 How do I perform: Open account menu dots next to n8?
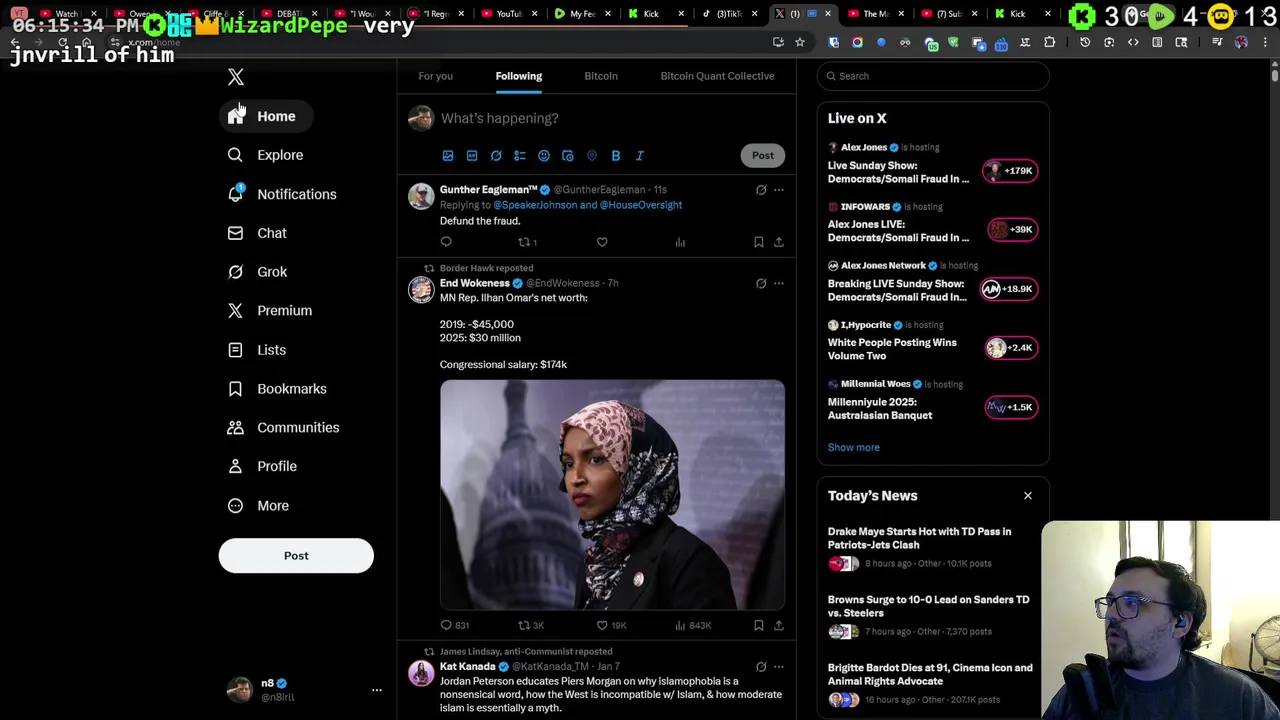pyautogui.click(x=377, y=690)
